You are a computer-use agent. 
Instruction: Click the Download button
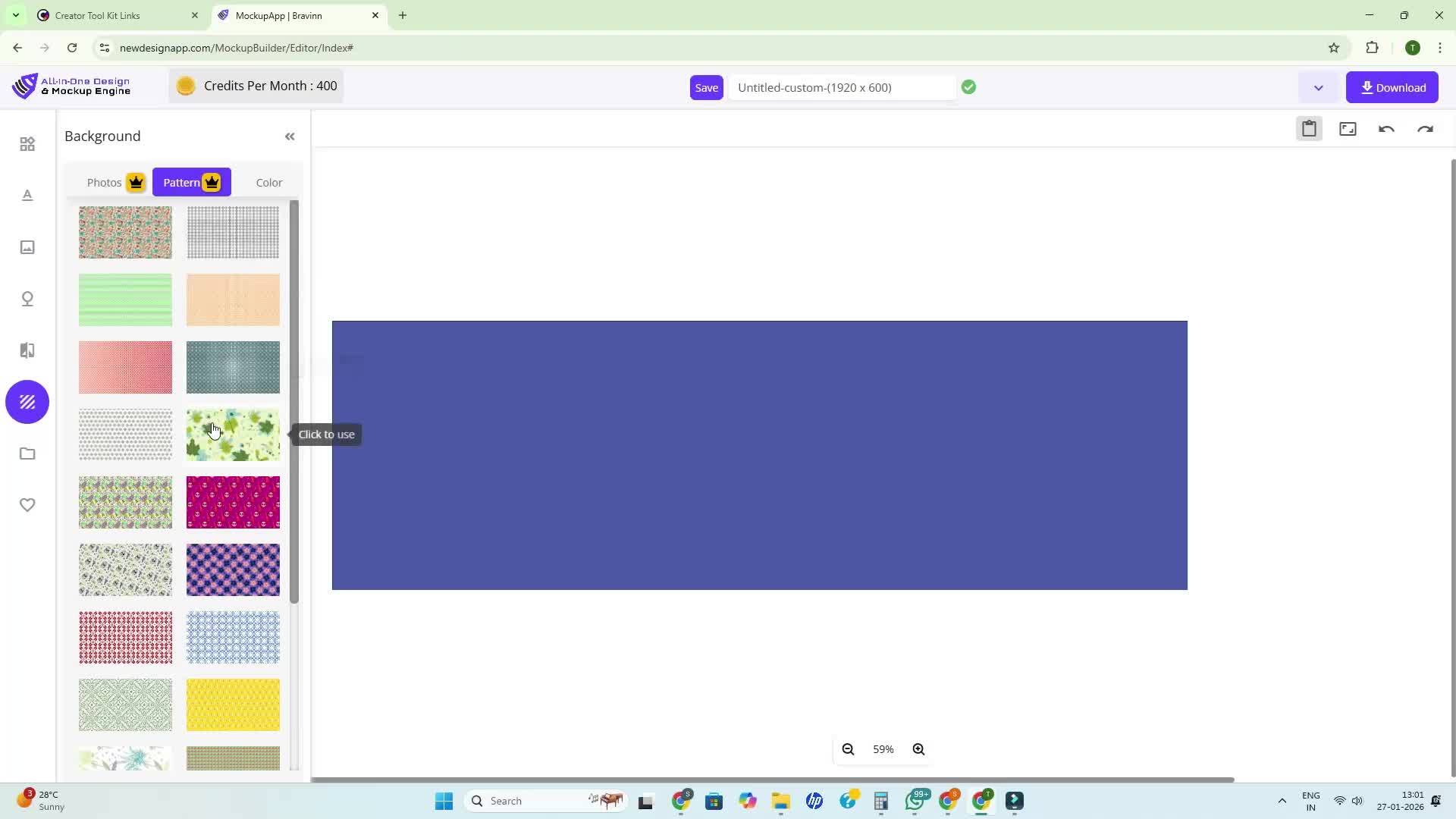(x=1392, y=88)
